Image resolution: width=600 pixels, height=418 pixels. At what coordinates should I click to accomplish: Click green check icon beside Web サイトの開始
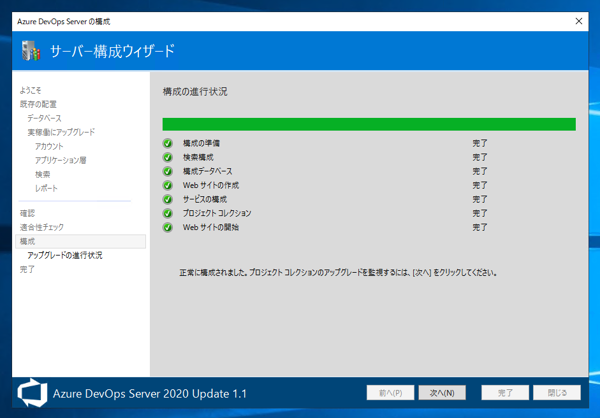tap(168, 227)
